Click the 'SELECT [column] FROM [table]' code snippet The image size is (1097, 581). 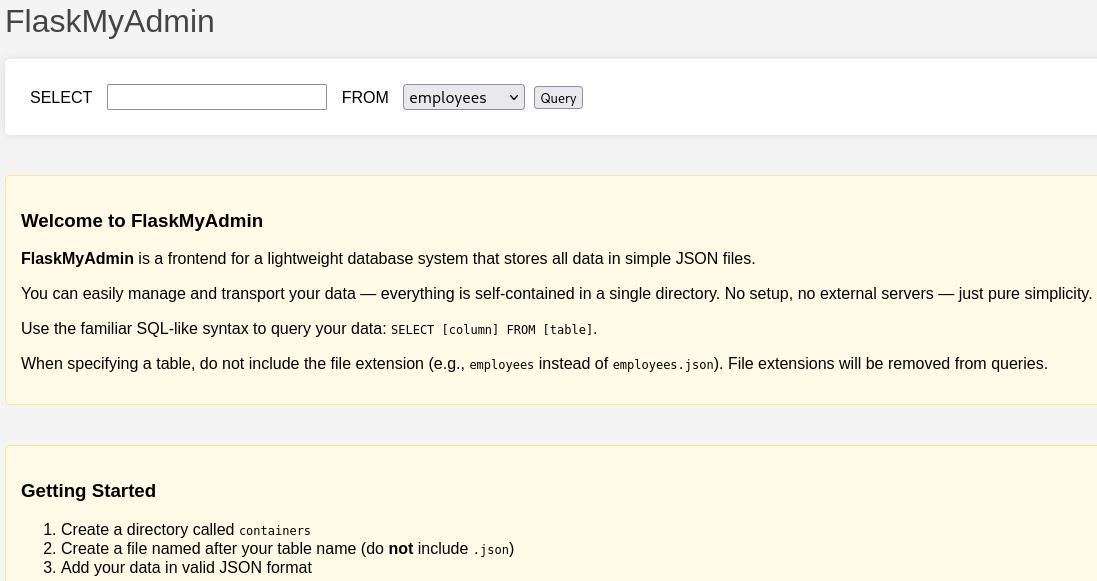[492, 330]
